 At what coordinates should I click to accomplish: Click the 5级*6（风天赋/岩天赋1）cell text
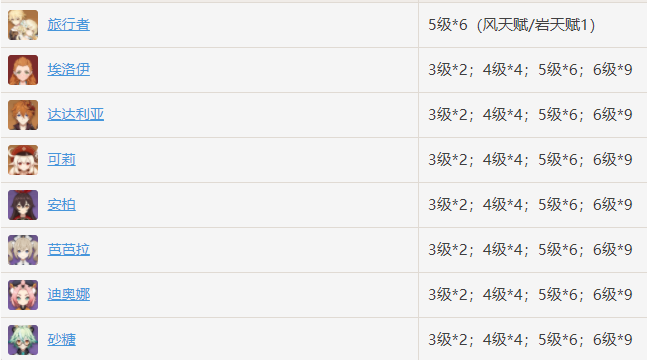click(512, 25)
